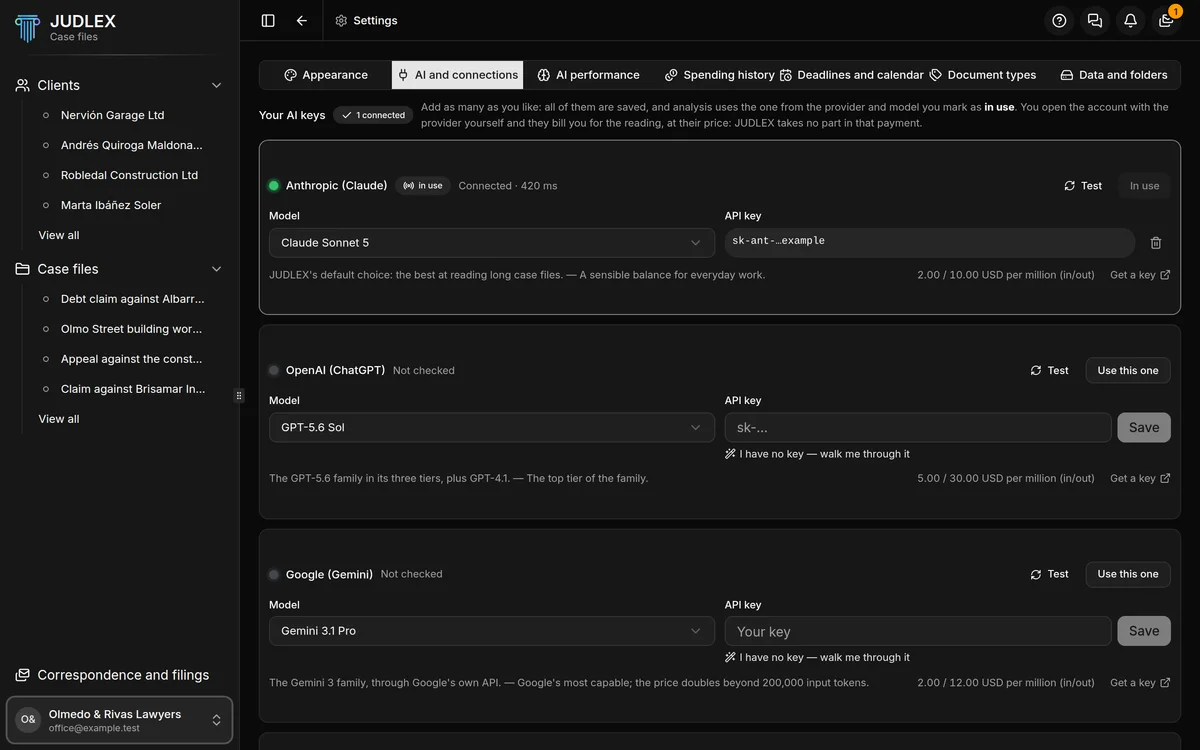Screen dimensions: 1200x750
Task: Open Correspondence and filings
Action: click(112, 675)
